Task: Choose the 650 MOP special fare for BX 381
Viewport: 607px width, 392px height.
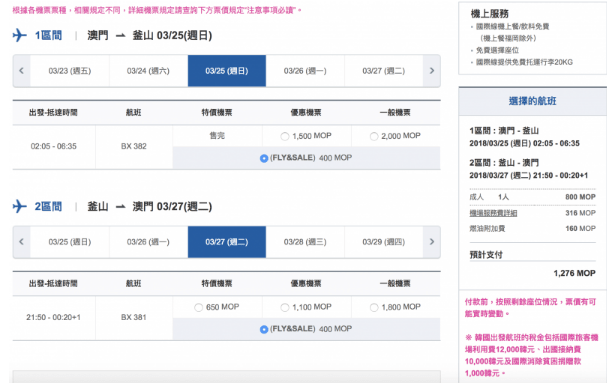Action: [199, 307]
